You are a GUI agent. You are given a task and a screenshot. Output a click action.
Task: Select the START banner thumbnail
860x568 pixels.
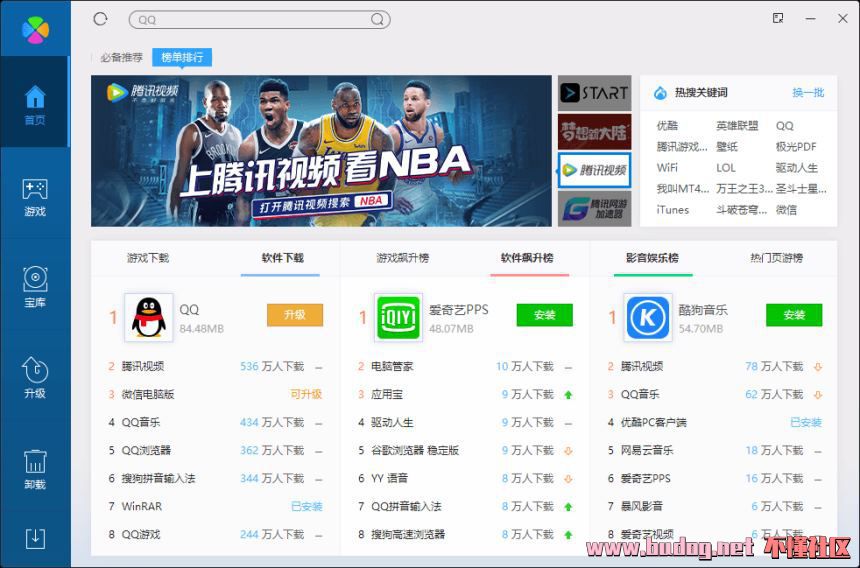[595, 93]
